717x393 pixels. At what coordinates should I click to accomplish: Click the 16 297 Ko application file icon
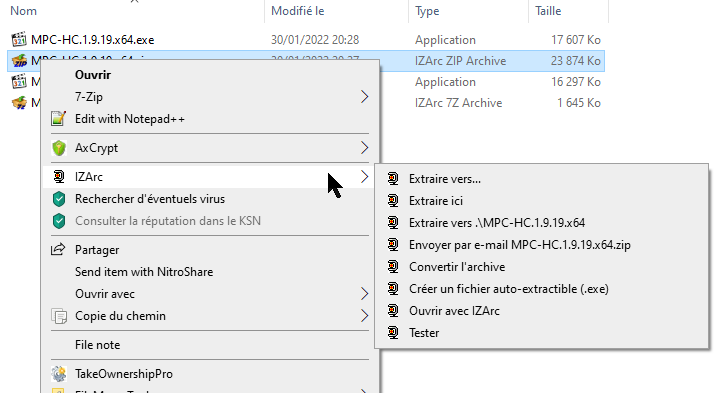19,82
